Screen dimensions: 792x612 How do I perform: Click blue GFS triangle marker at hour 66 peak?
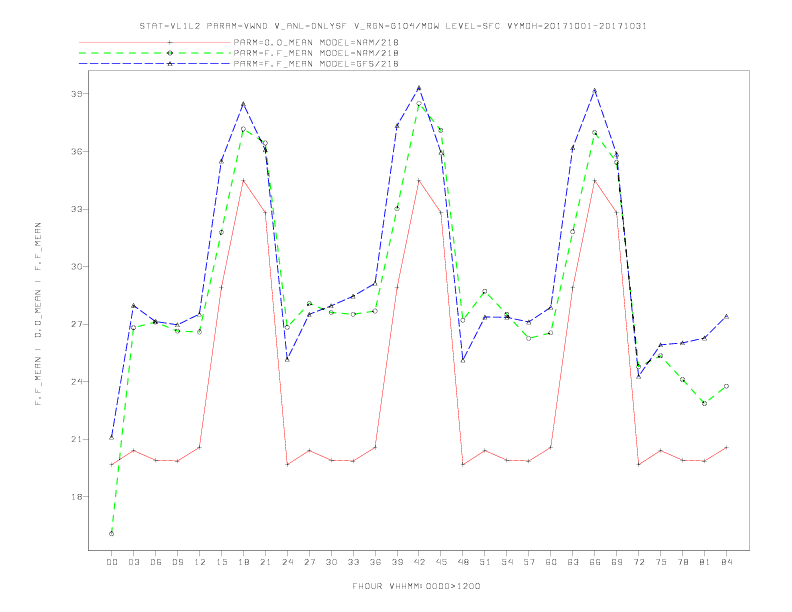[595, 90]
